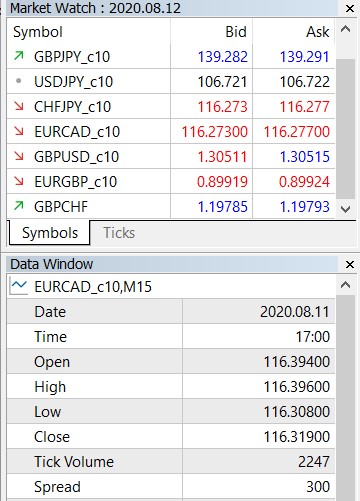Click the red down arrow beside EURCAD_c10
This screenshot has height=501, width=360.
[19, 131]
